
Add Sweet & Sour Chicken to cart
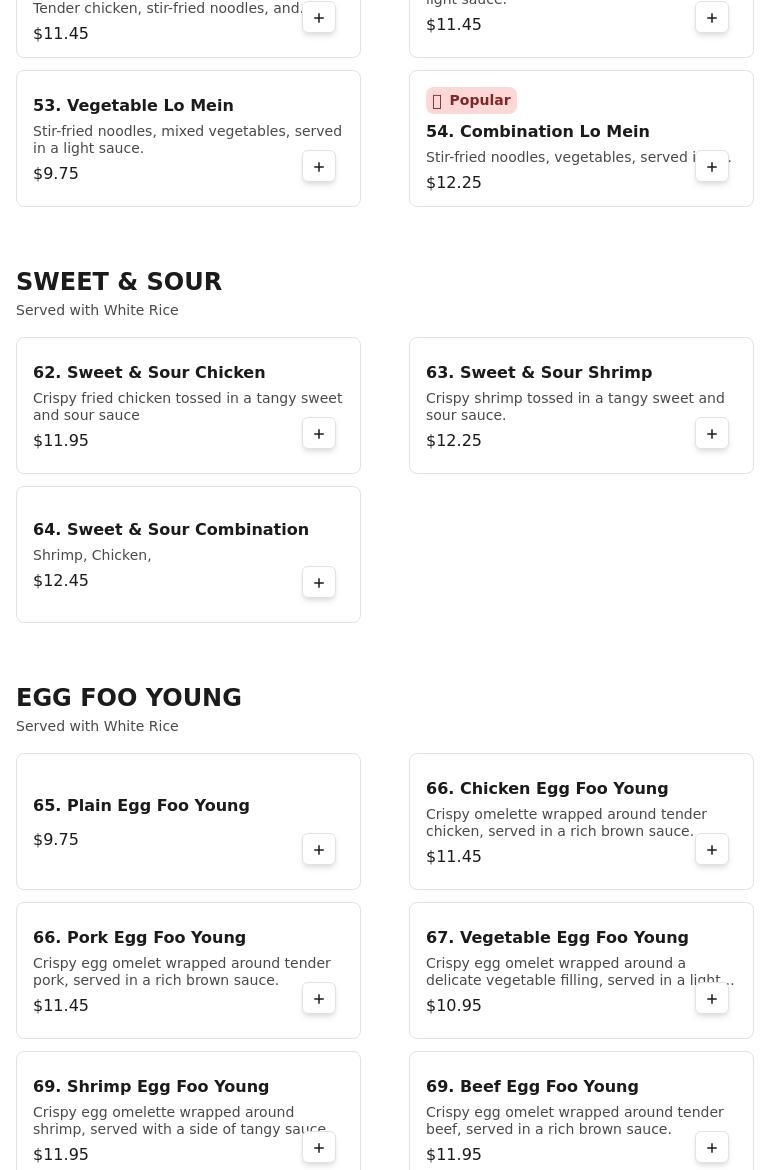(319, 434)
